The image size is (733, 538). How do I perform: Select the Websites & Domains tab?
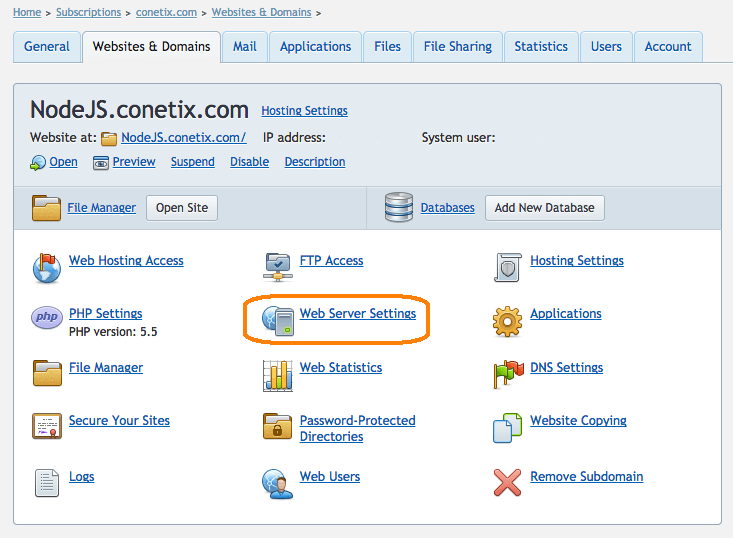(x=151, y=47)
